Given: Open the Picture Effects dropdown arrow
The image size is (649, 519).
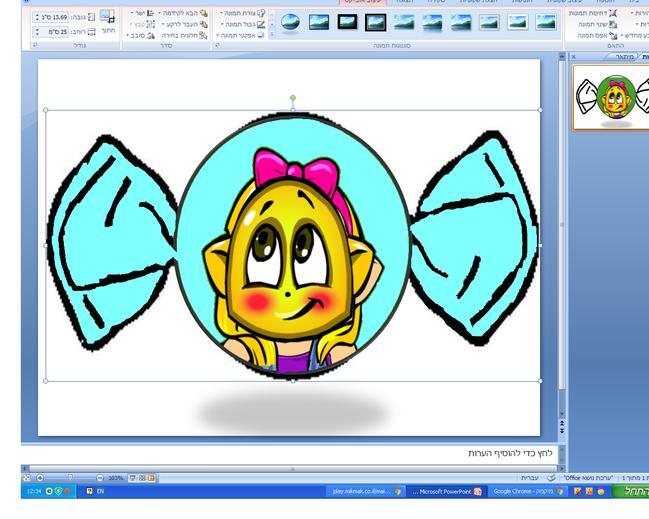Looking at the screenshot, I should pos(218,36).
